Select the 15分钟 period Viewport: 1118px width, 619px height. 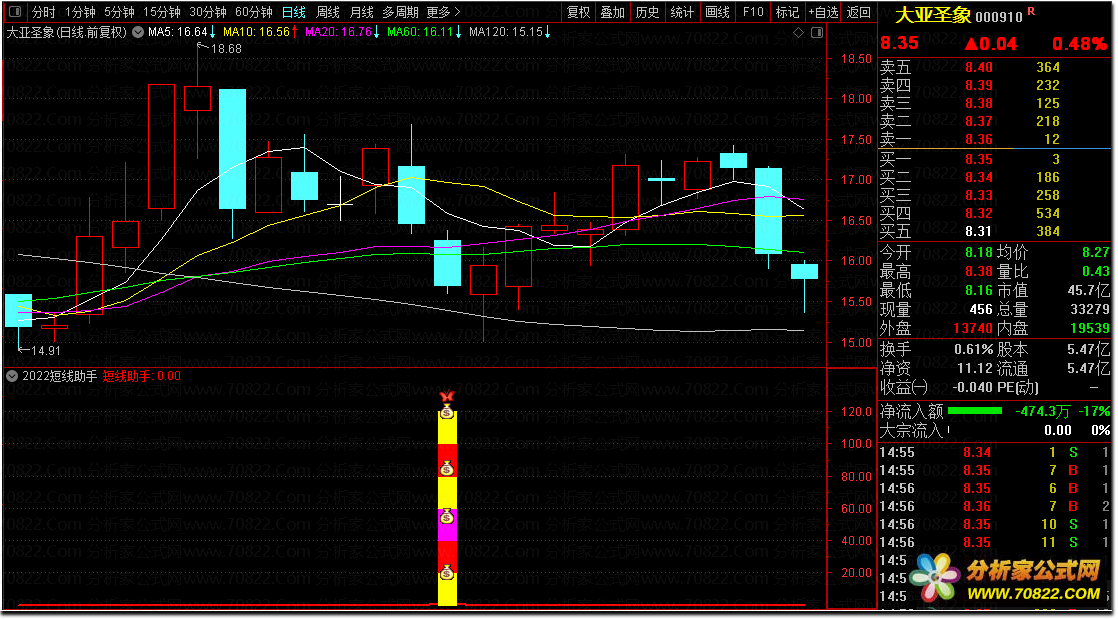click(x=161, y=12)
